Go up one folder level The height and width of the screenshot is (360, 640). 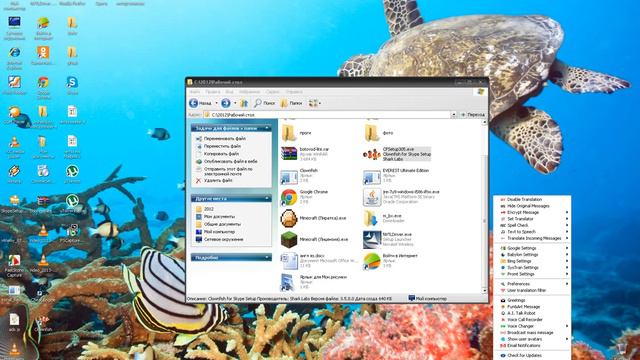(244, 103)
